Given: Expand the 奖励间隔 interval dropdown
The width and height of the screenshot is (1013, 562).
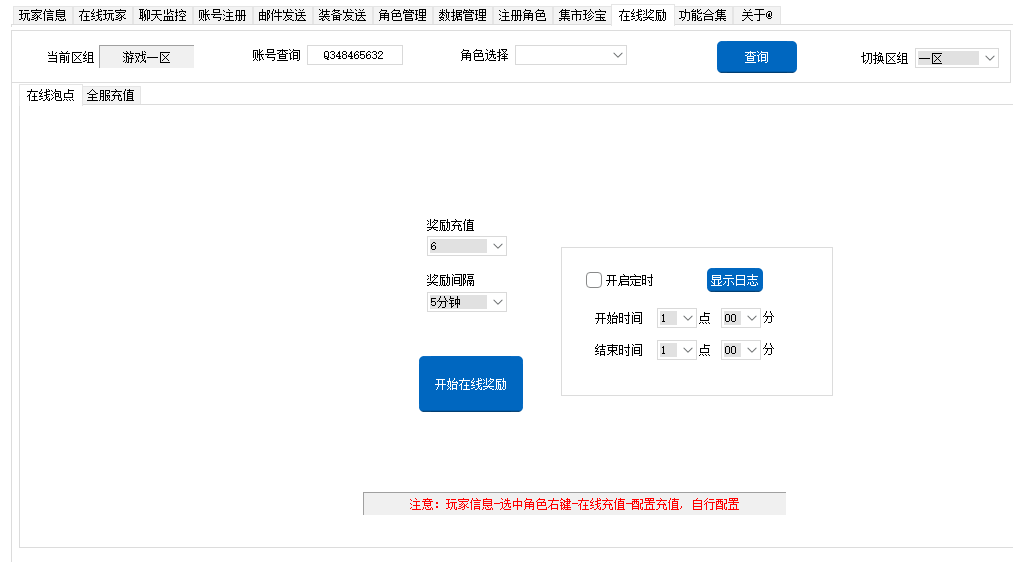Looking at the screenshot, I should [466, 302].
